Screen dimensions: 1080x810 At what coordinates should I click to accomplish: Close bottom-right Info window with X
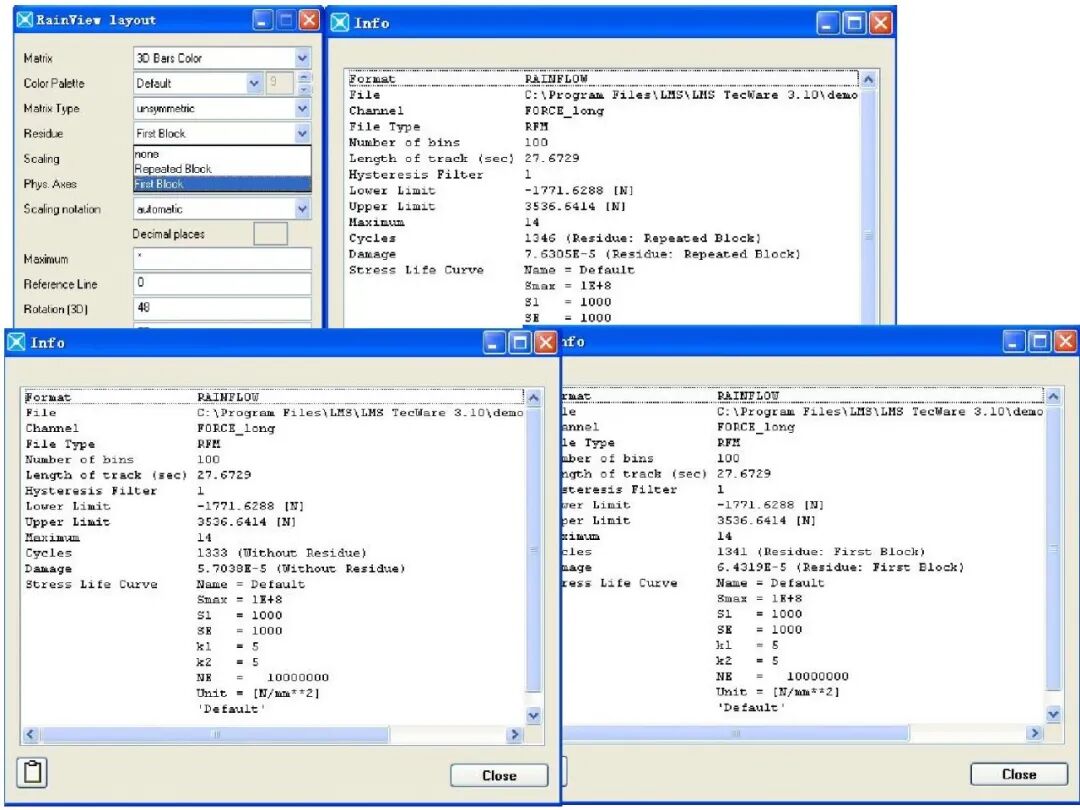pyautogui.click(x=1066, y=341)
